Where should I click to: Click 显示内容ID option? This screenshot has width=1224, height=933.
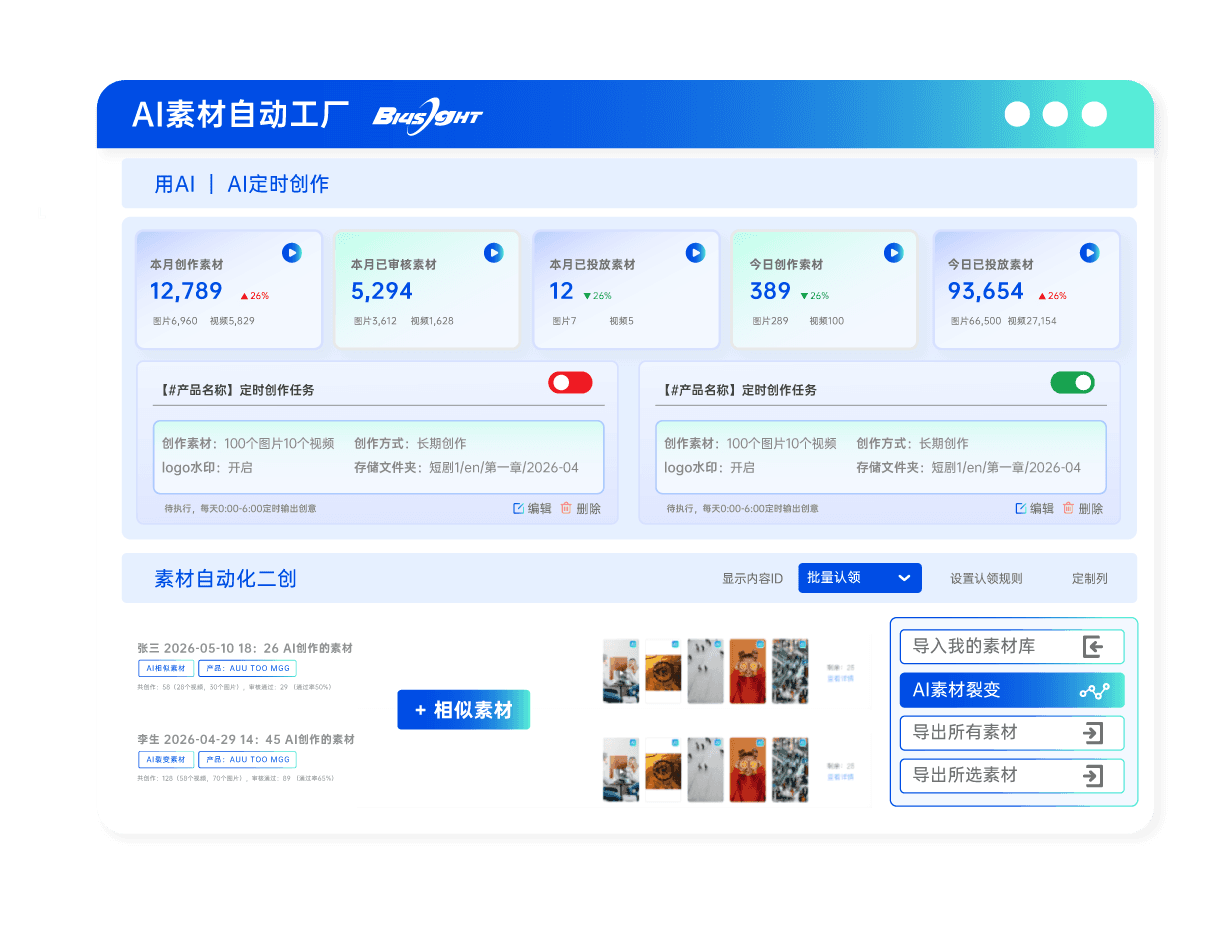[x=752, y=578]
